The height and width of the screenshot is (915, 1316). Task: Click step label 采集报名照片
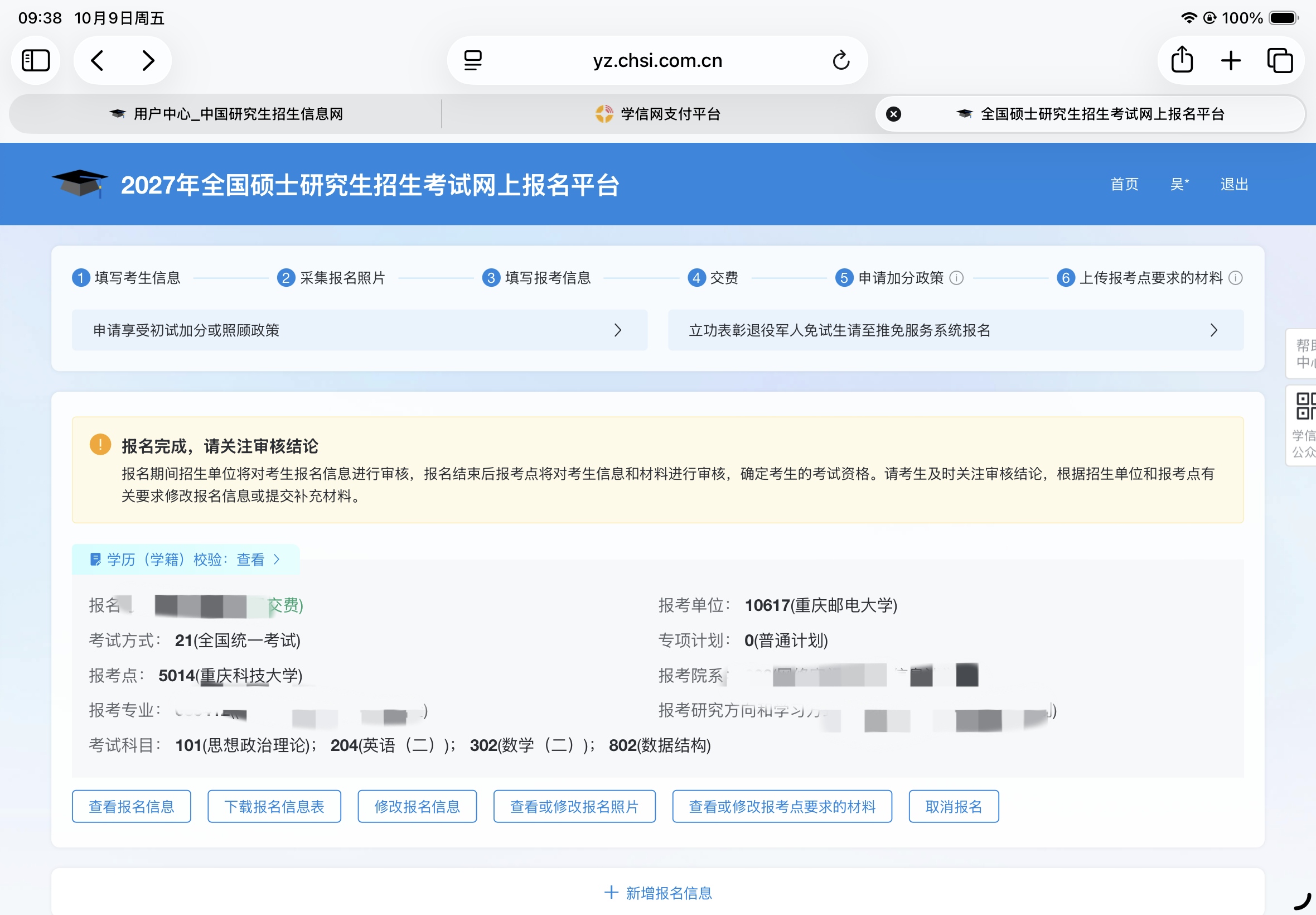pyautogui.click(x=342, y=278)
